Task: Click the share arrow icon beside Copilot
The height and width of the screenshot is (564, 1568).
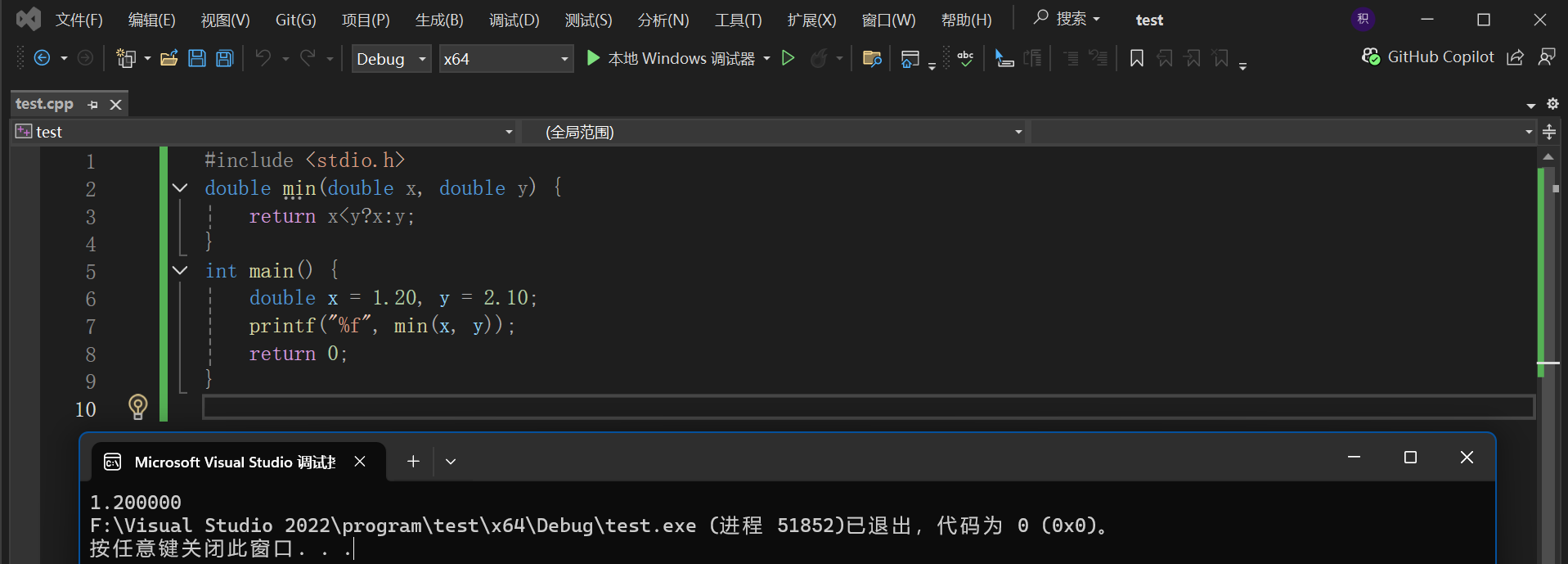Action: click(x=1515, y=57)
